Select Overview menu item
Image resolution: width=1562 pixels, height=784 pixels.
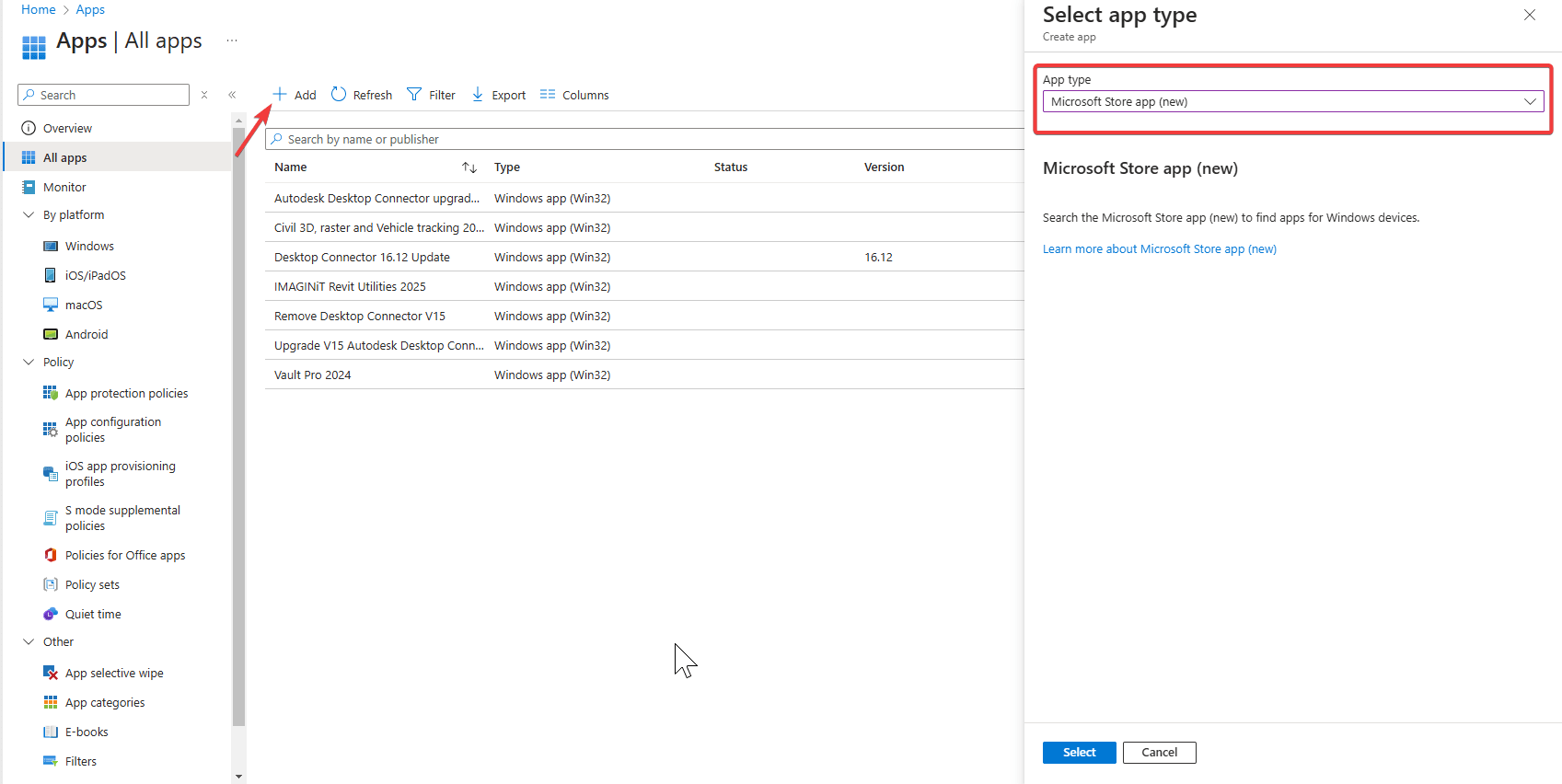(x=68, y=128)
